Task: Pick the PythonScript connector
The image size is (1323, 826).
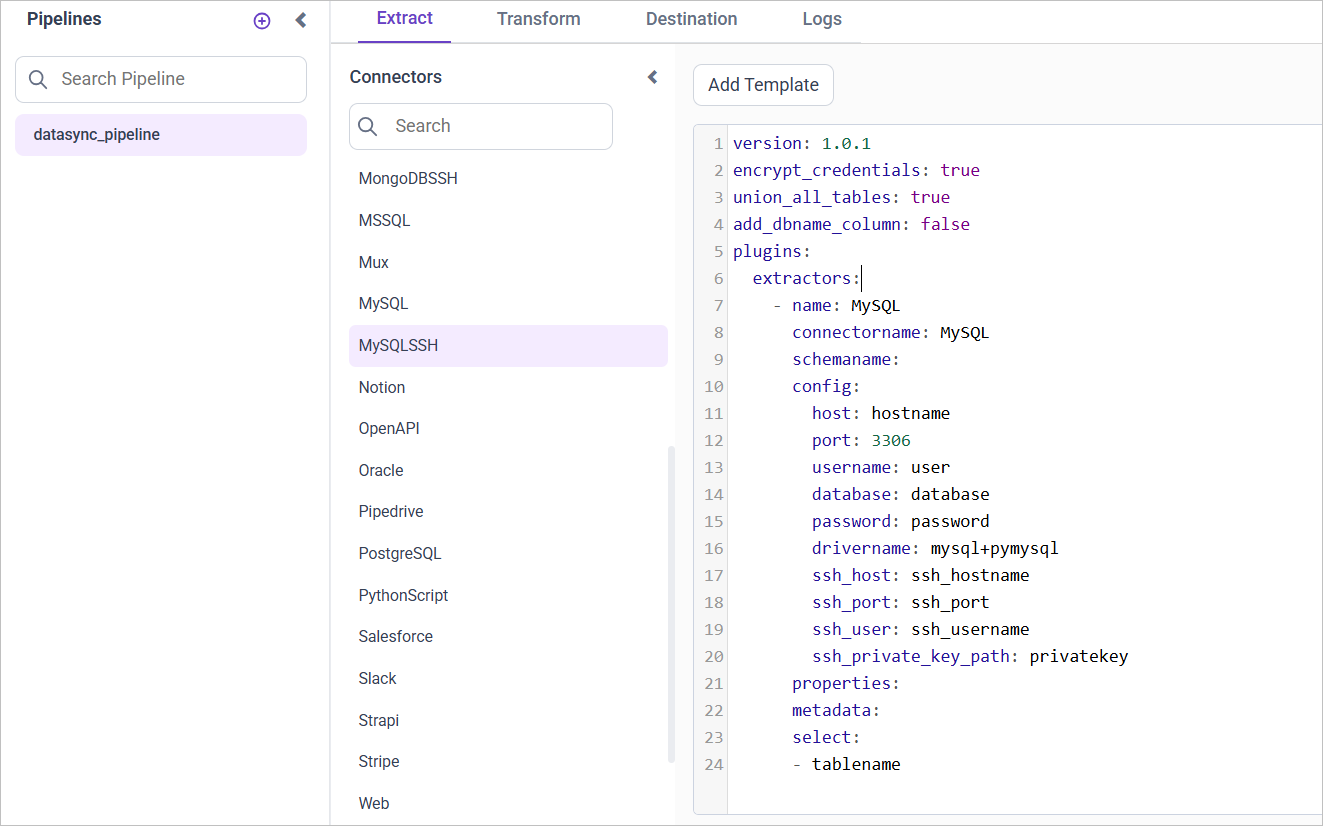Action: pos(403,595)
